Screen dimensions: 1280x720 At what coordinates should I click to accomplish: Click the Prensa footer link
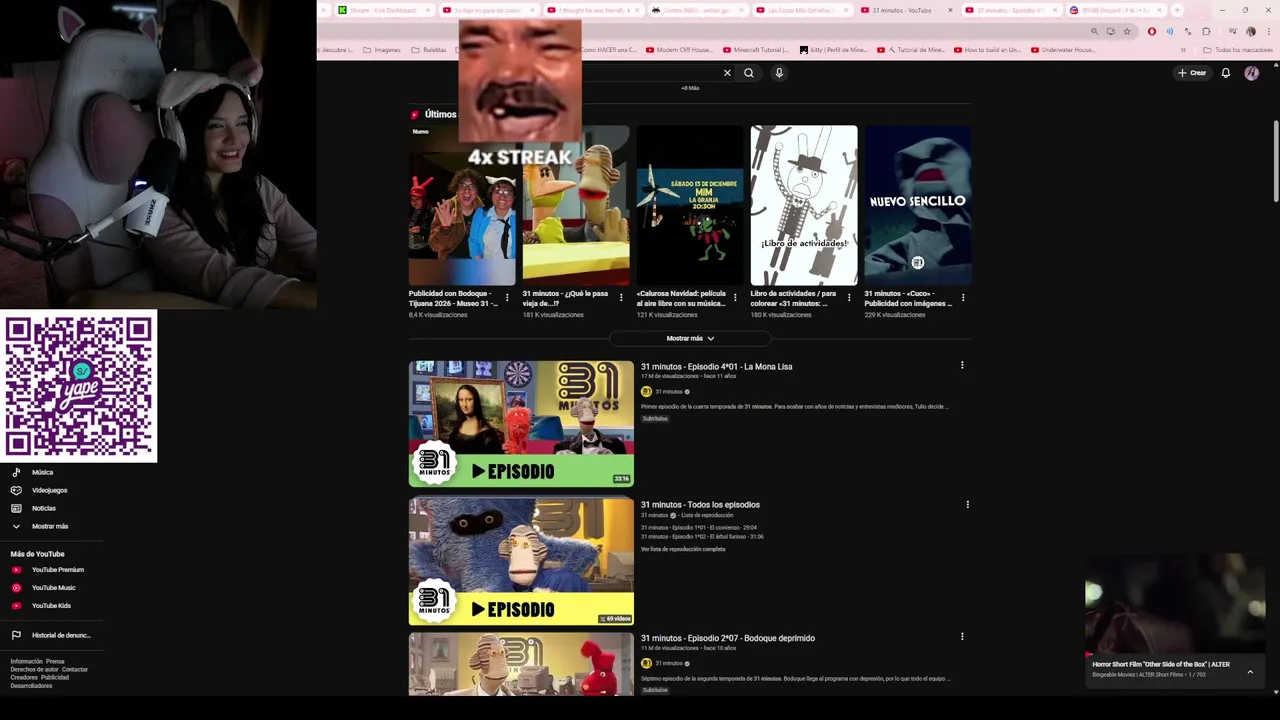(55, 661)
